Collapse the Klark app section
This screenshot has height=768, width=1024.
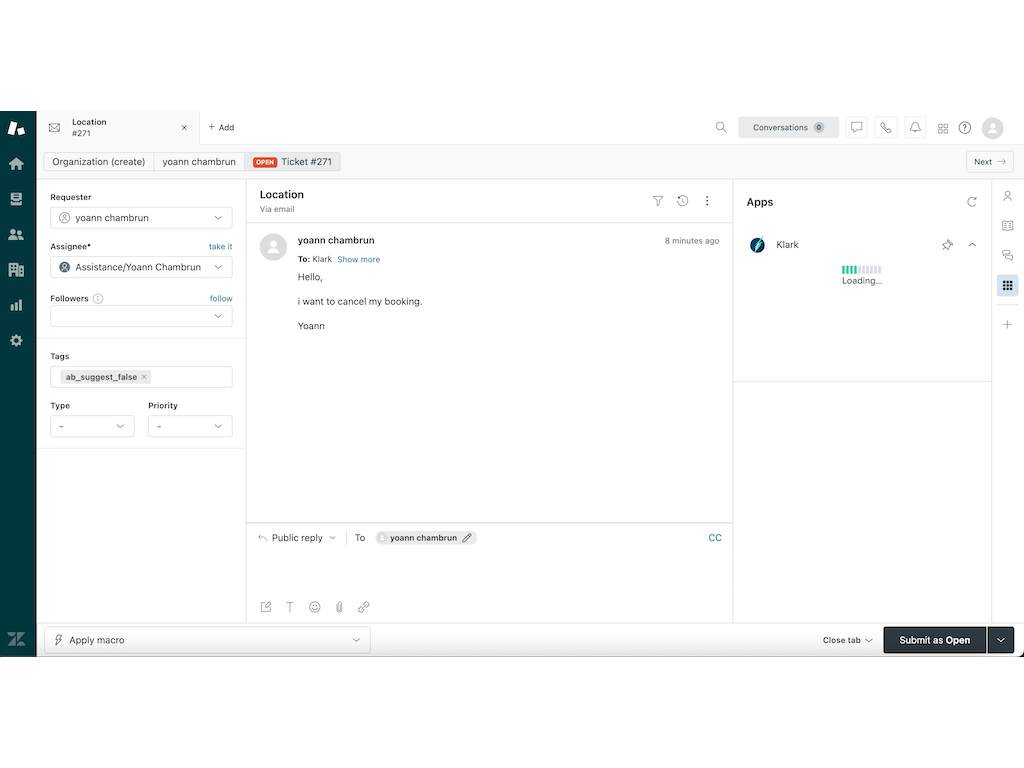(x=971, y=244)
